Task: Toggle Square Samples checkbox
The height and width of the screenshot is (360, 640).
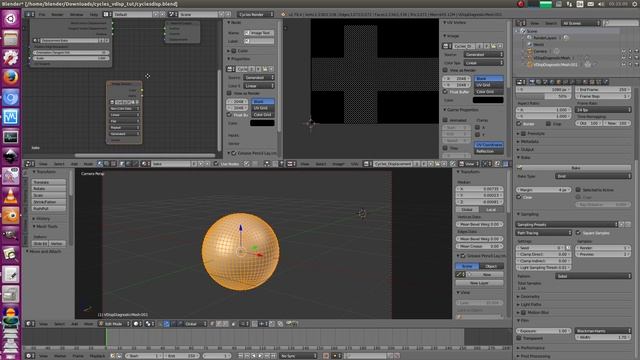Action: coord(578,233)
